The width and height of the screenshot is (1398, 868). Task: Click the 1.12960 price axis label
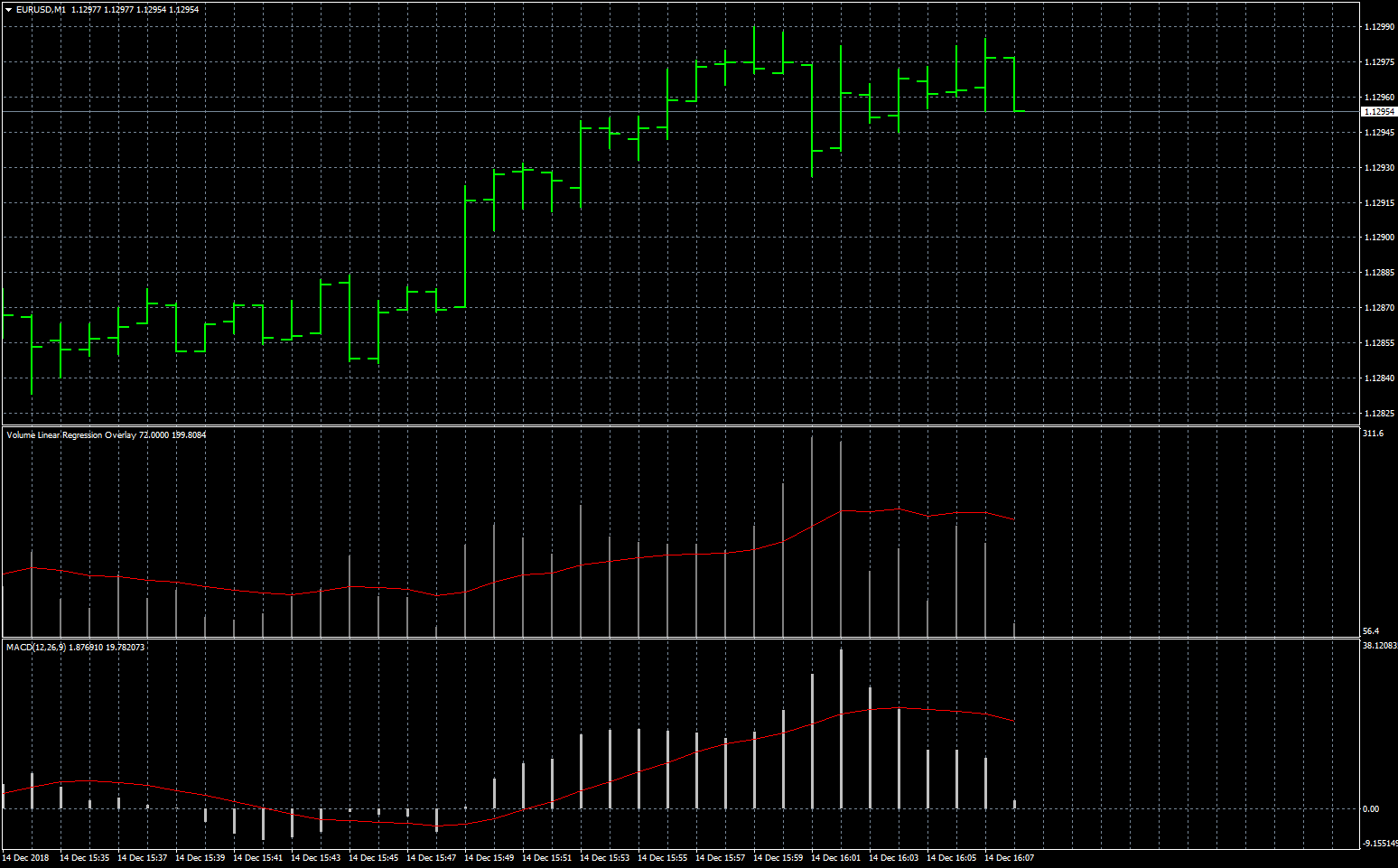1379,98
